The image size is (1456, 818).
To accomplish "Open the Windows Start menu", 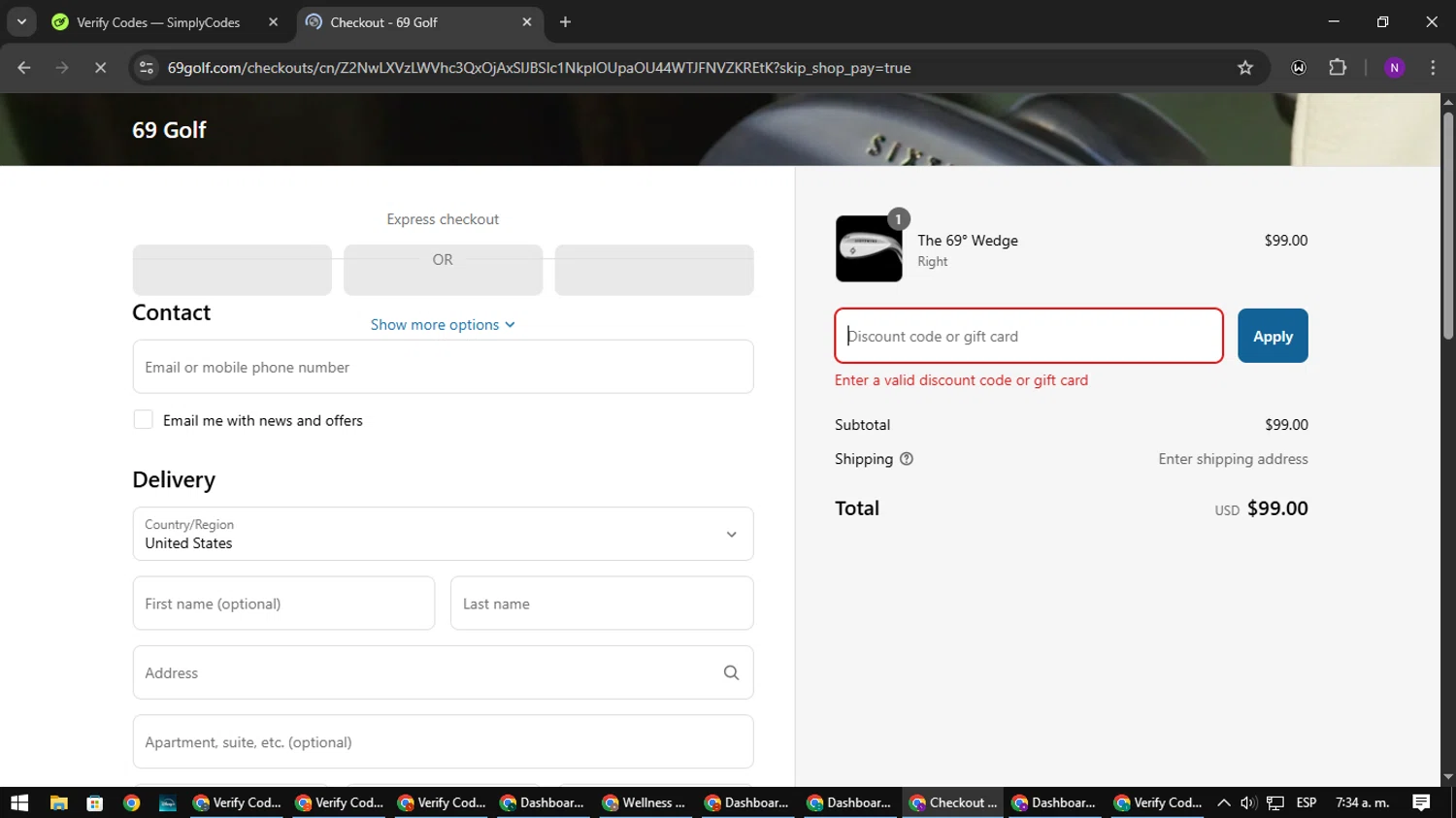I will 19,802.
